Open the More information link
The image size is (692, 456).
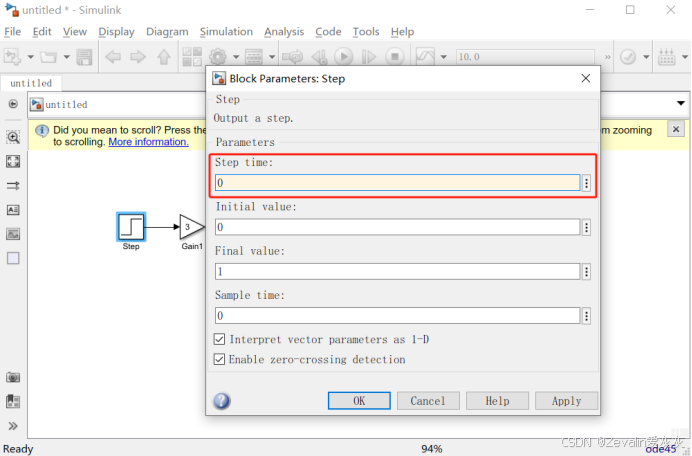(148, 142)
